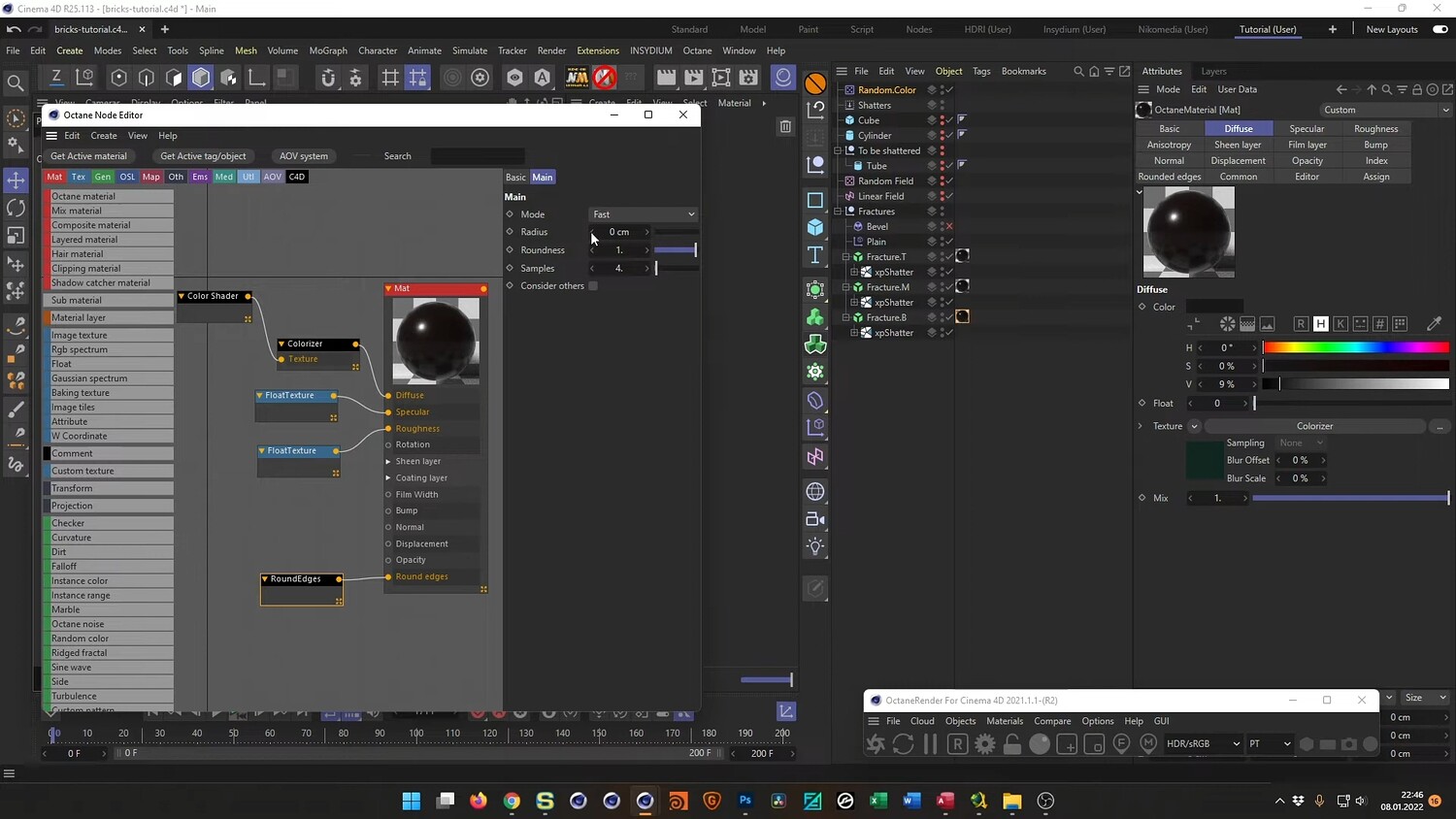The width and height of the screenshot is (1456, 819).
Task: Open the Octane menu in the main menu bar
Action: [x=697, y=50]
